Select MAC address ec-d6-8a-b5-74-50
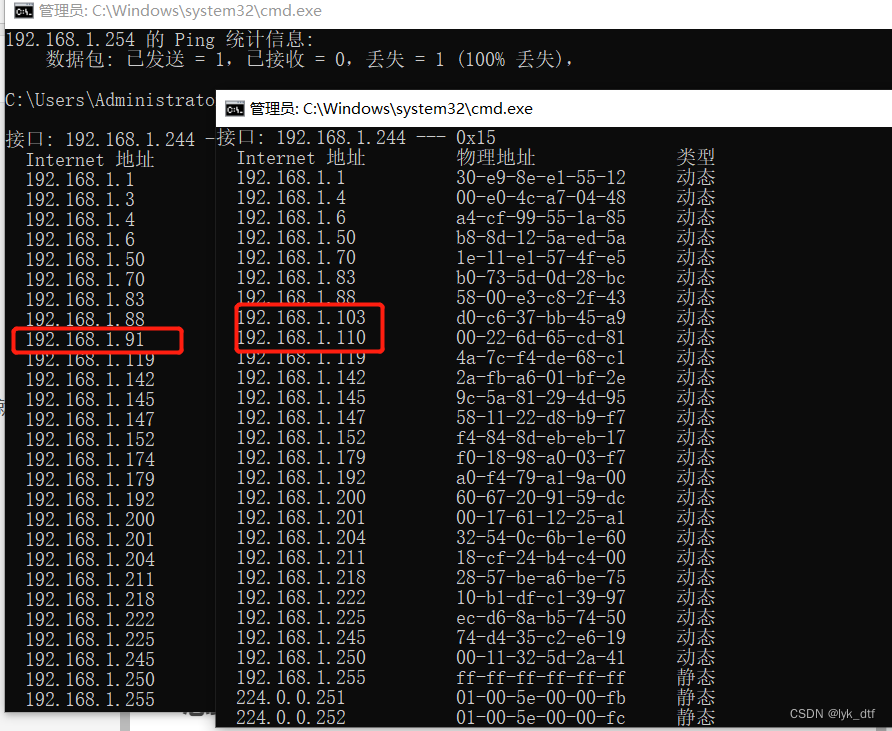Screen dimensions: 892x731 [x=540, y=617]
